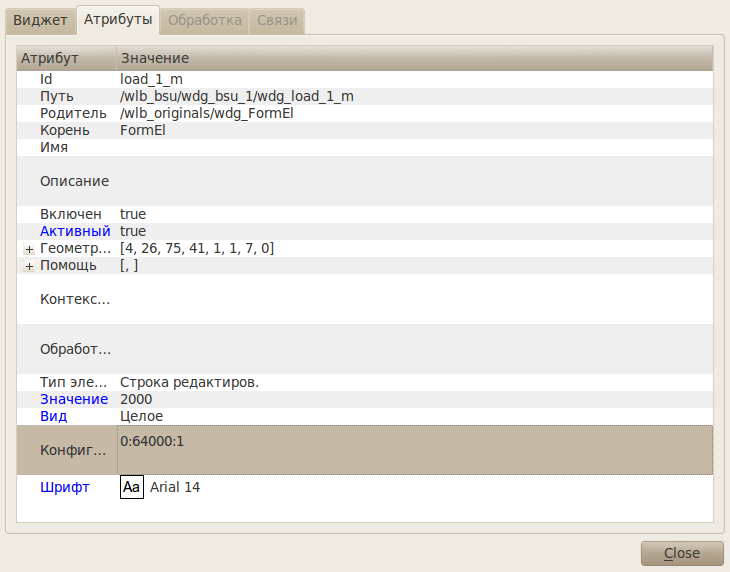730x572 pixels.
Task: Click the Описание attribute row
Action: pyautogui.click(x=74, y=181)
